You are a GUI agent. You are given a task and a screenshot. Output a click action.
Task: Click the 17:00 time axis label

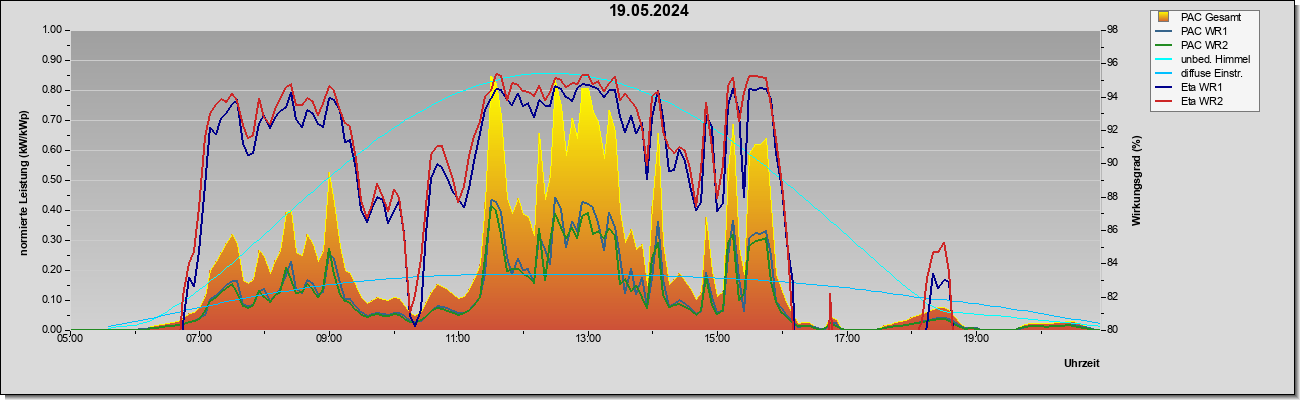pos(847,339)
